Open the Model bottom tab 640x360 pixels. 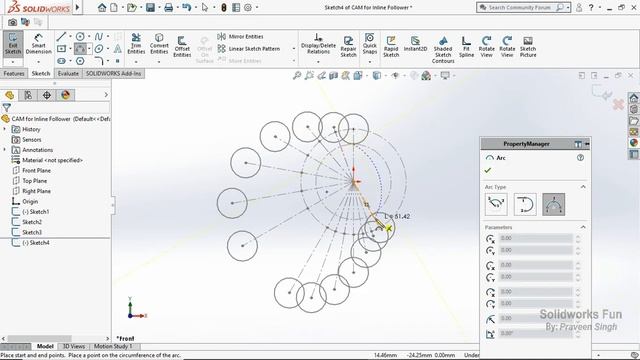coord(45,346)
